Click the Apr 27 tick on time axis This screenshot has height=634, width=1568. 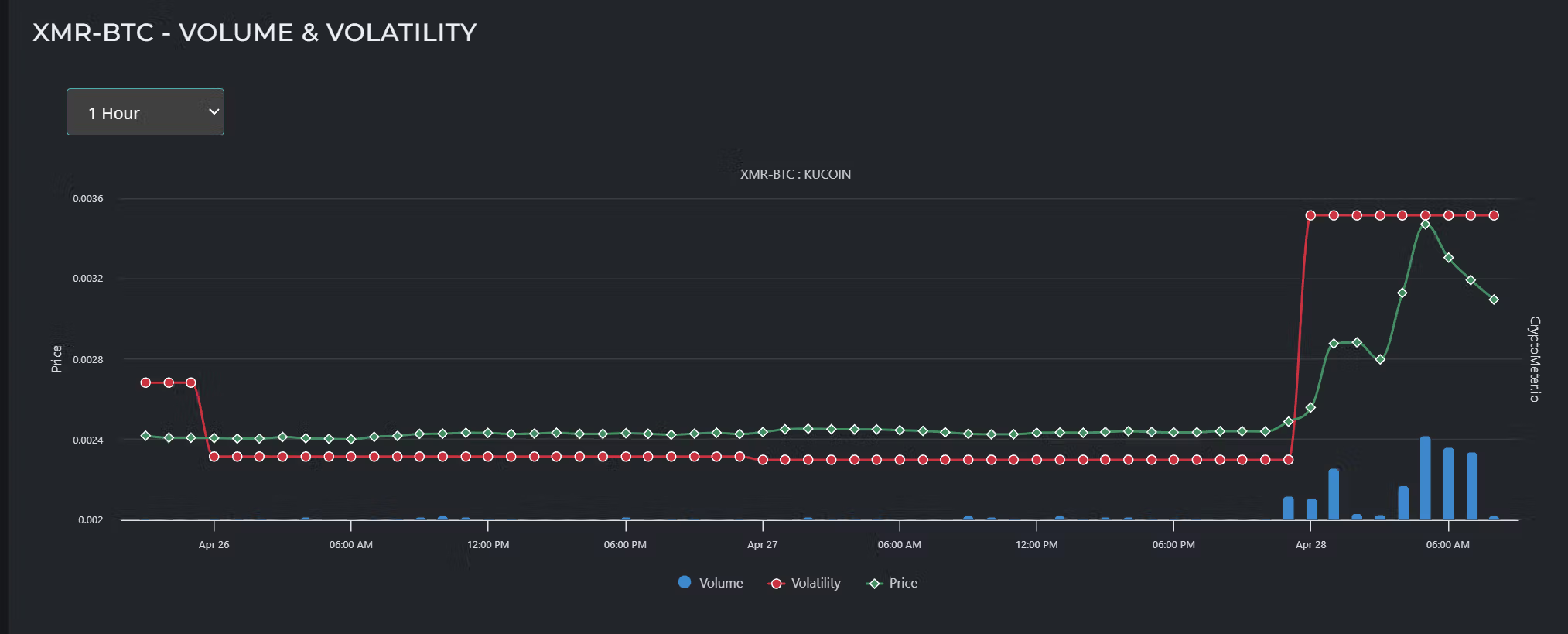(762, 544)
